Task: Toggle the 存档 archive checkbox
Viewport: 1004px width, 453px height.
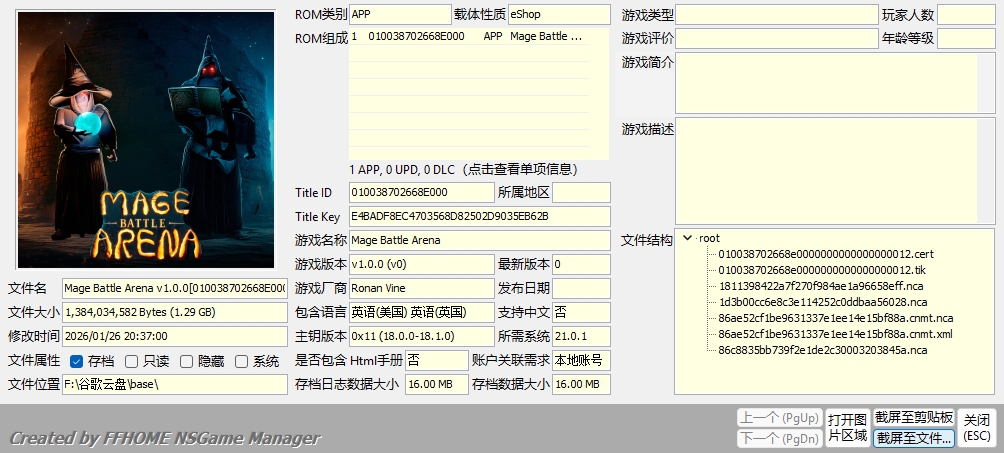Action: [x=77, y=361]
